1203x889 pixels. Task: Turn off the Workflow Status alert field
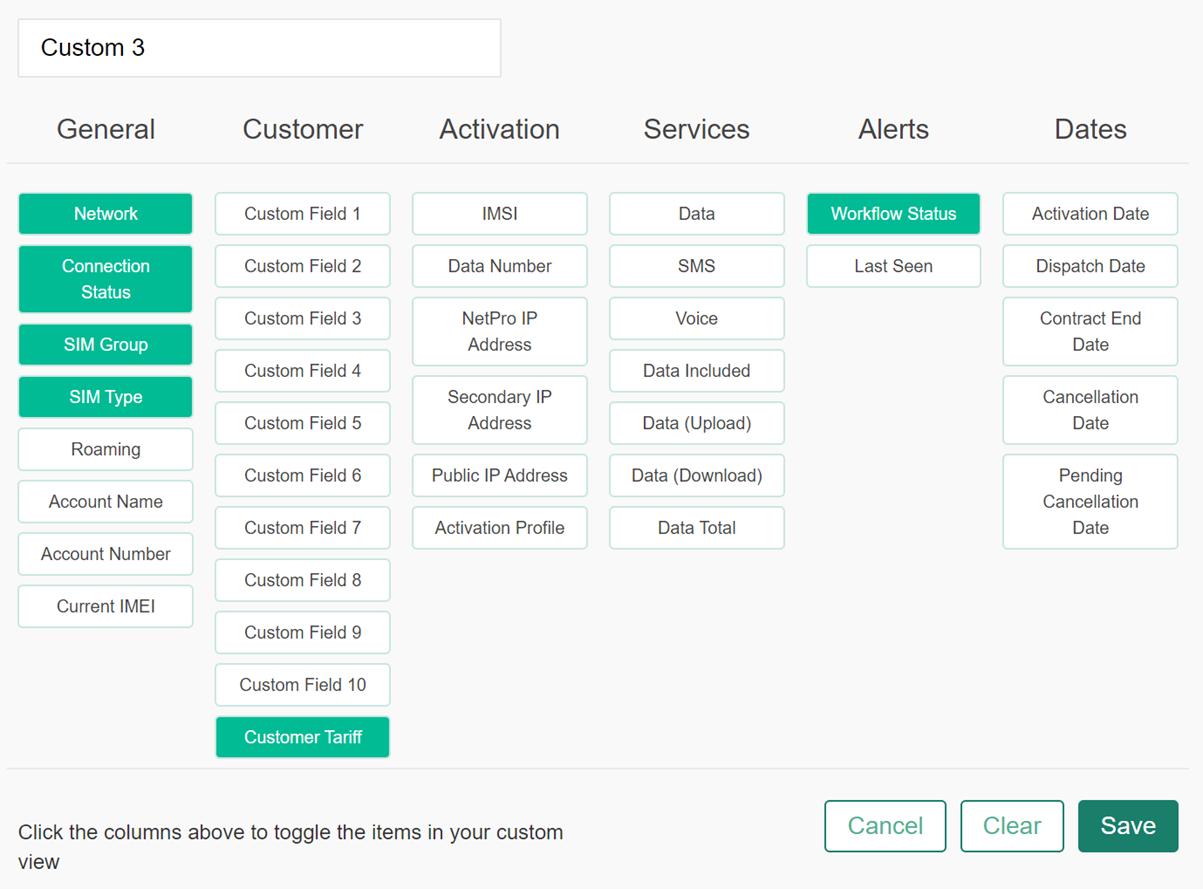pos(893,213)
